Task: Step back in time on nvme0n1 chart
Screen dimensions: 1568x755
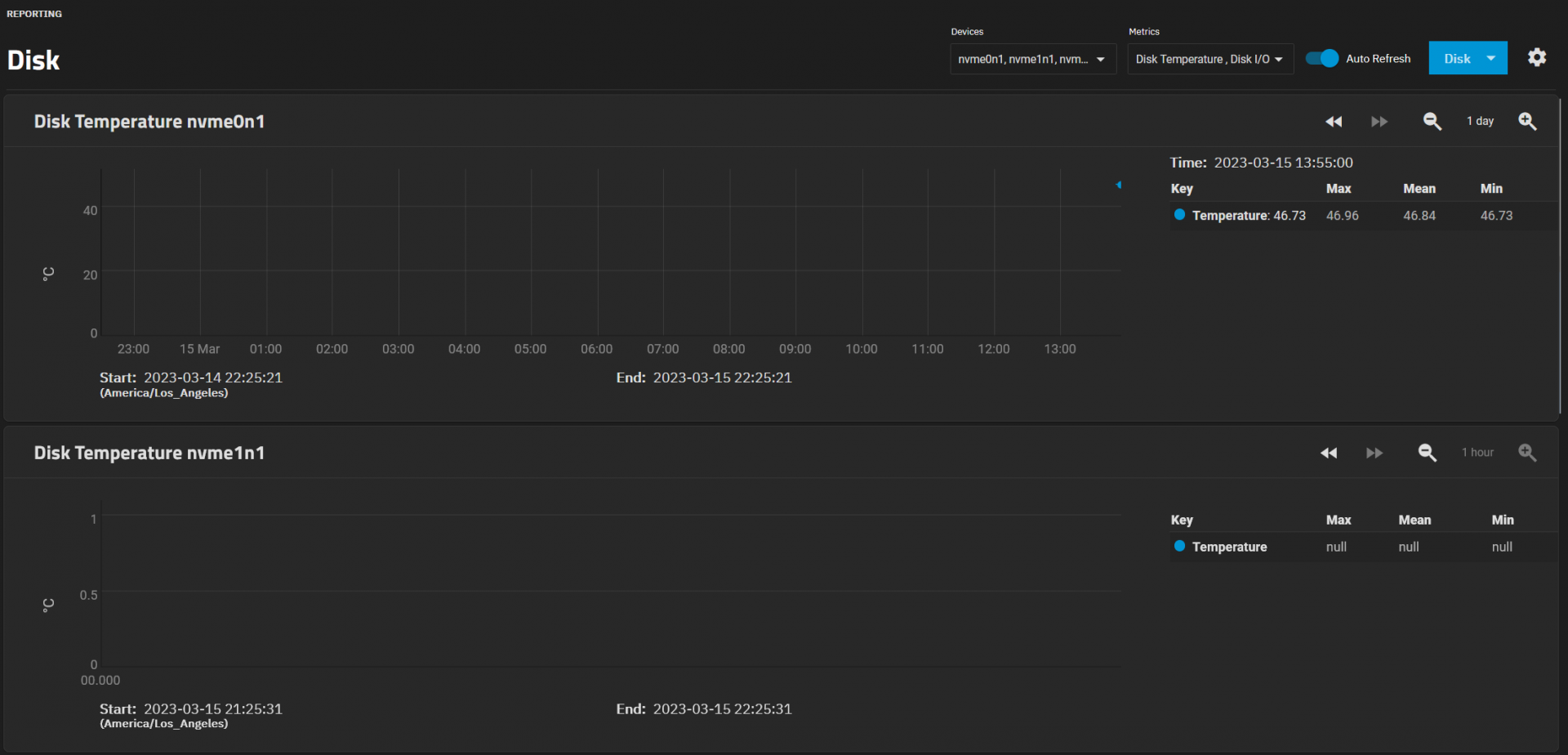Action: tap(1334, 122)
